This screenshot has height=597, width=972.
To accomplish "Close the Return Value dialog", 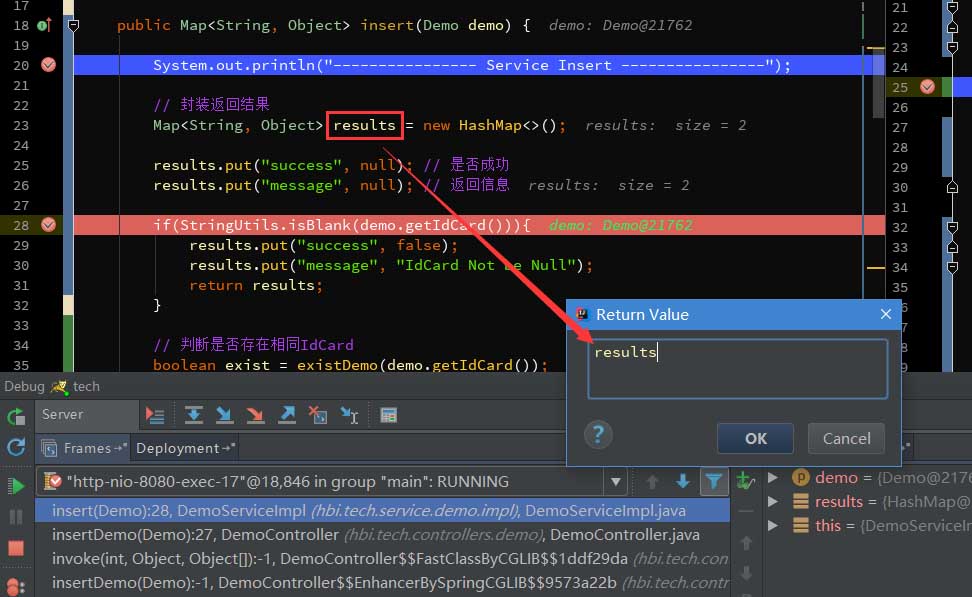I will 886,314.
